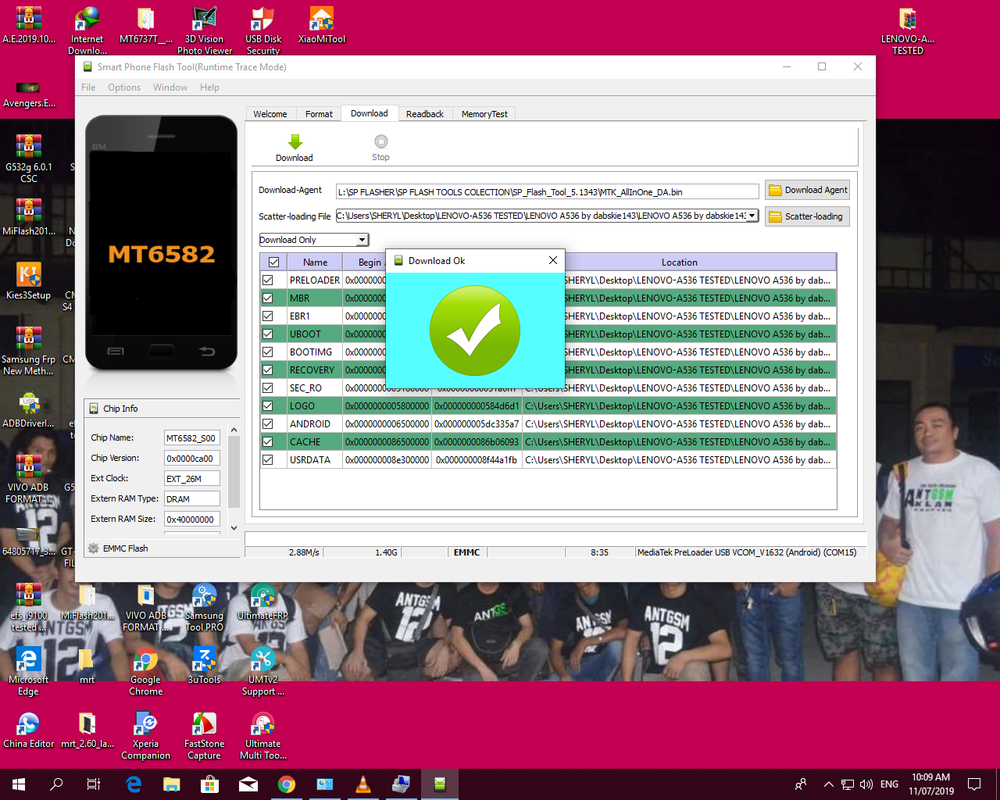The height and width of the screenshot is (800, 1000).
Task: Open Kies3Setup desktop icon
Action: pos(28,281)
